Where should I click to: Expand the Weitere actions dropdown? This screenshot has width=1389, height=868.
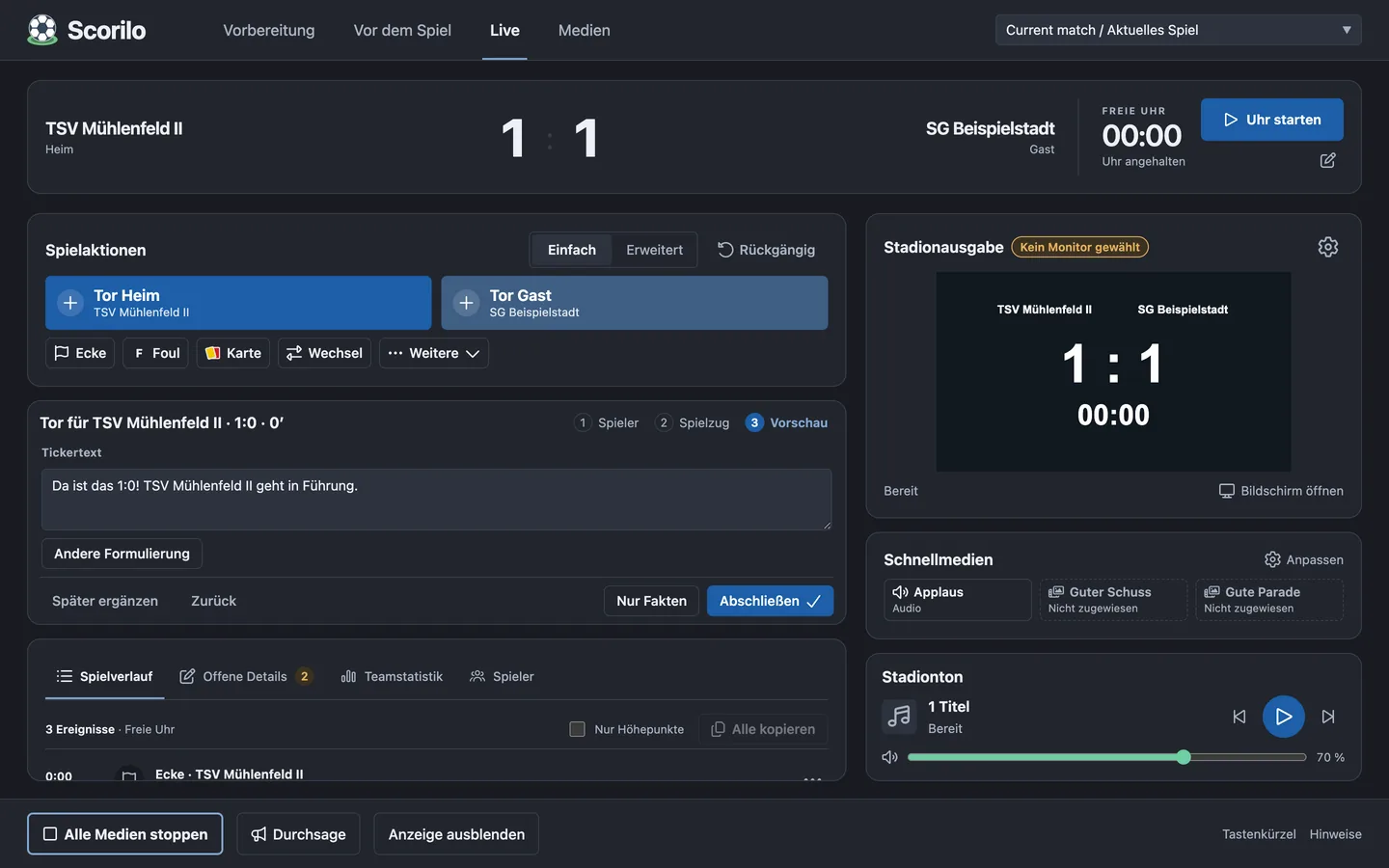click(434, 353)
